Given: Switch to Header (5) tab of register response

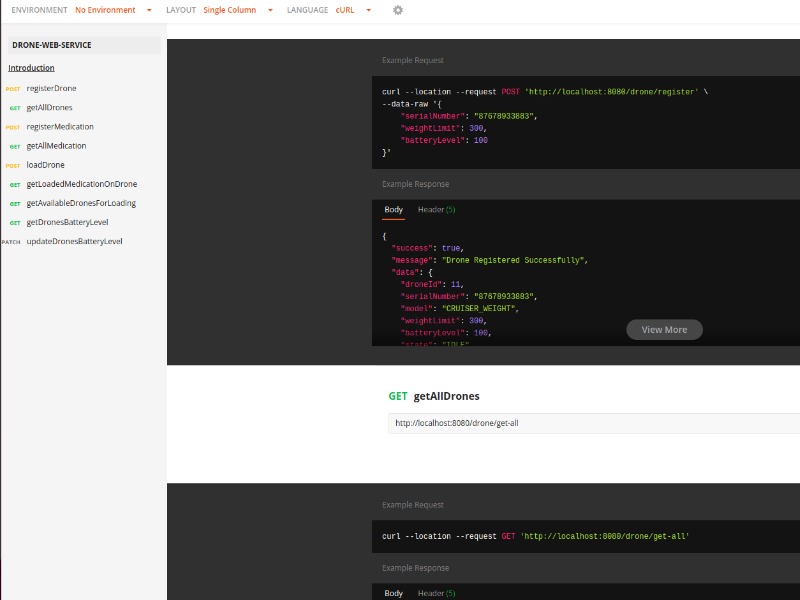Looking at the screenshot, I should click(436, 210).
